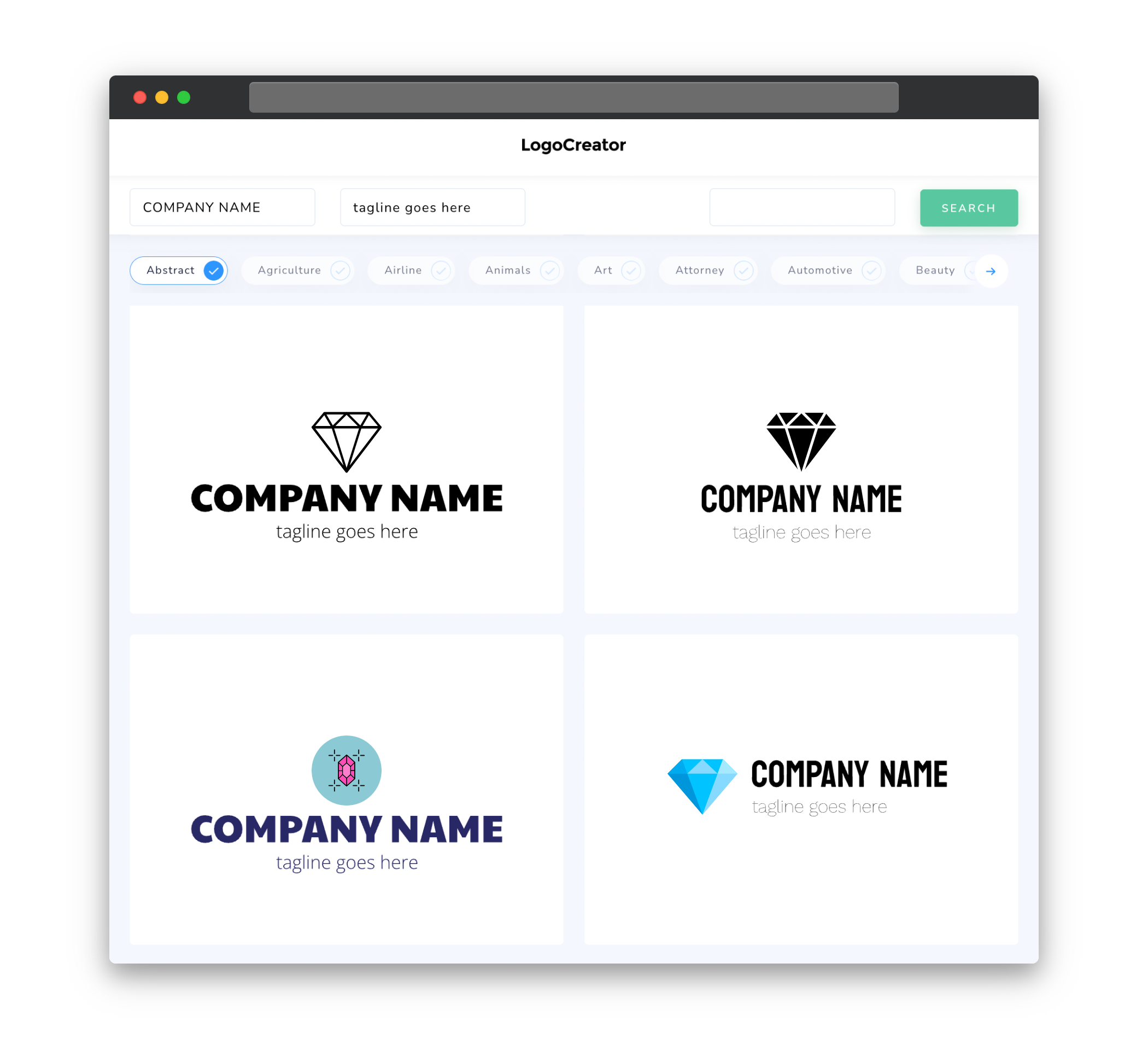Click the Agriculture category checkmark icon
Screen dimensions: 1148x1039
tap(340, 271)
